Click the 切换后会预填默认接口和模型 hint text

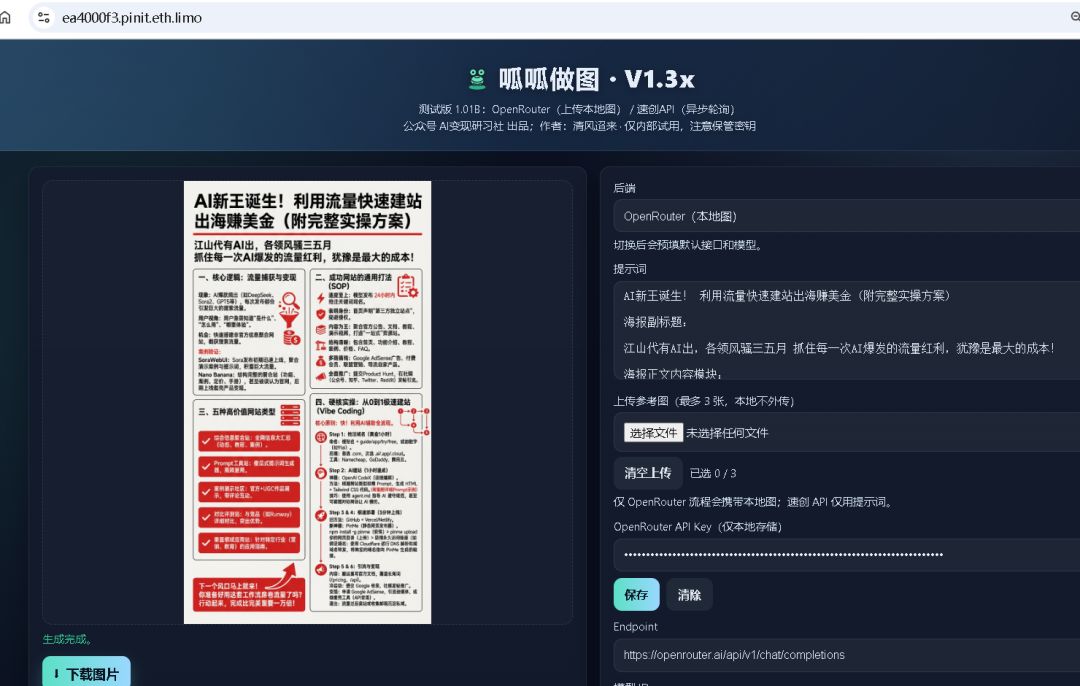pyautogui.click(x=687, y=245)
